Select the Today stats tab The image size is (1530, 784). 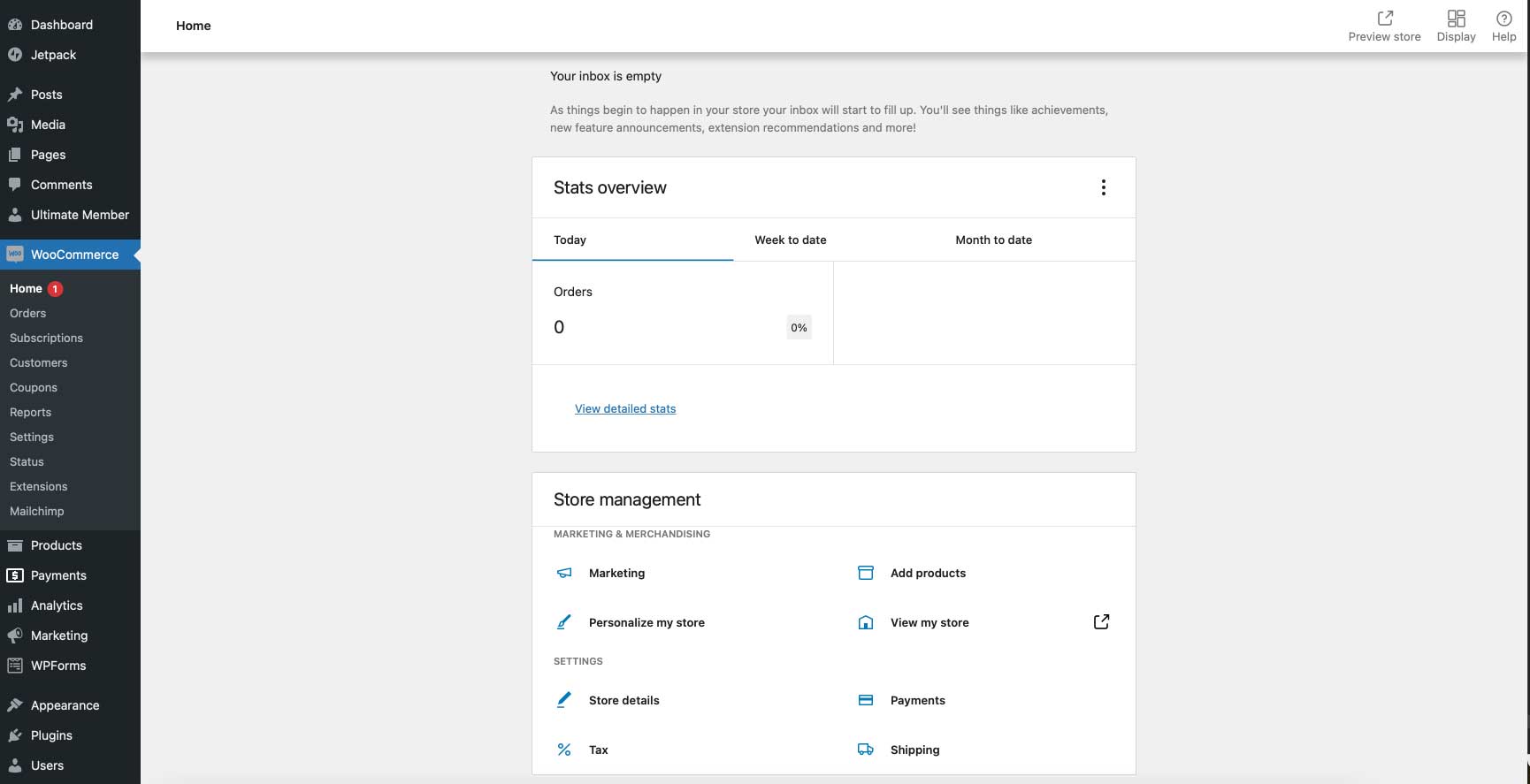coord(632,240)
